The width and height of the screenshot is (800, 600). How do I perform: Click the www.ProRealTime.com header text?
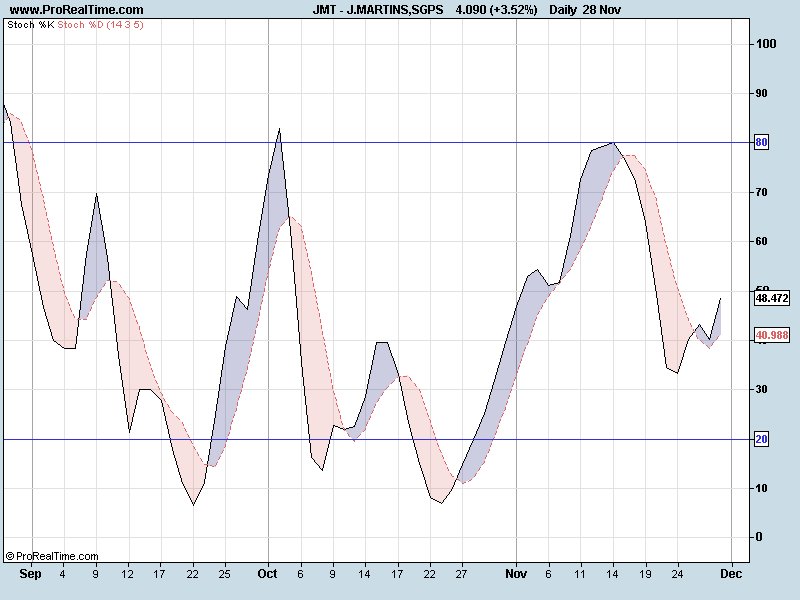pos(77,10)
